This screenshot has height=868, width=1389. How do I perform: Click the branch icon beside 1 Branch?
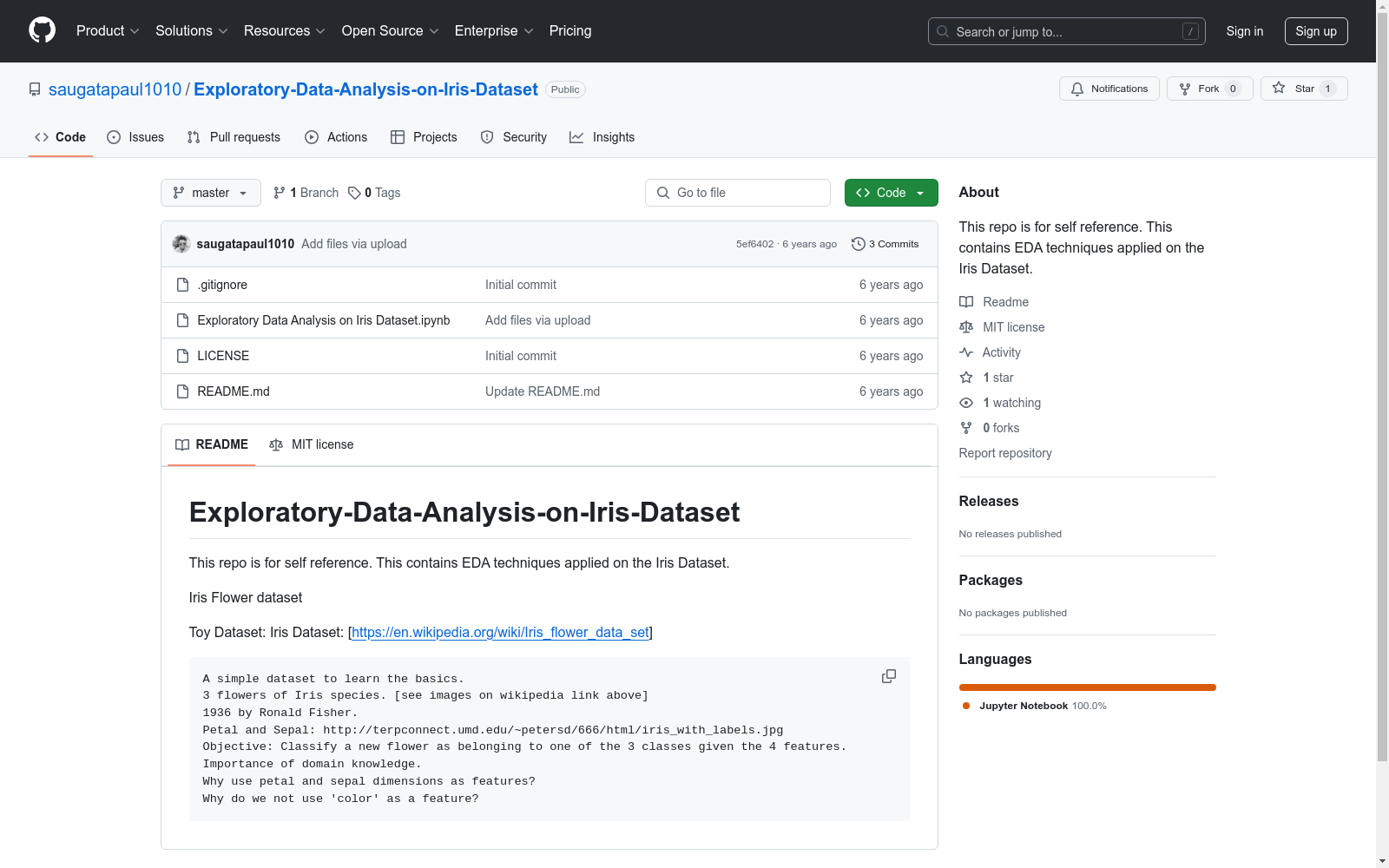tap(280, 193)
